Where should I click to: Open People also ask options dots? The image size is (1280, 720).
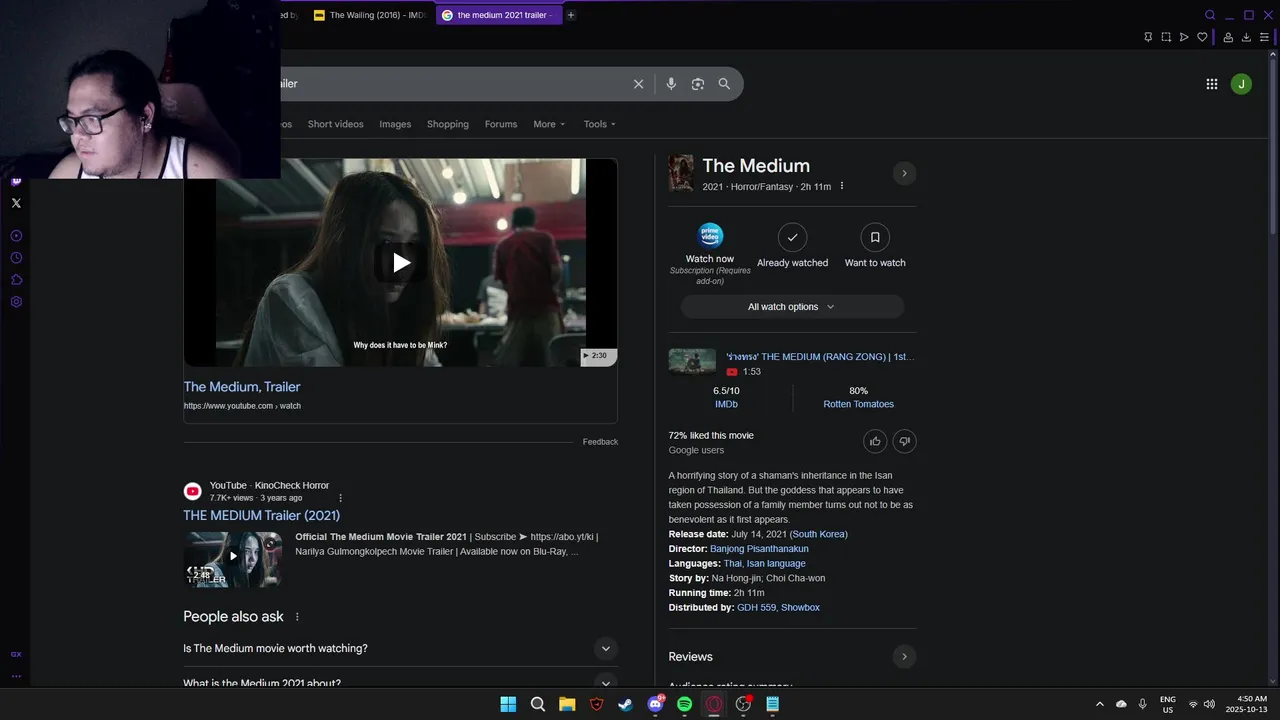coord(297,617)
